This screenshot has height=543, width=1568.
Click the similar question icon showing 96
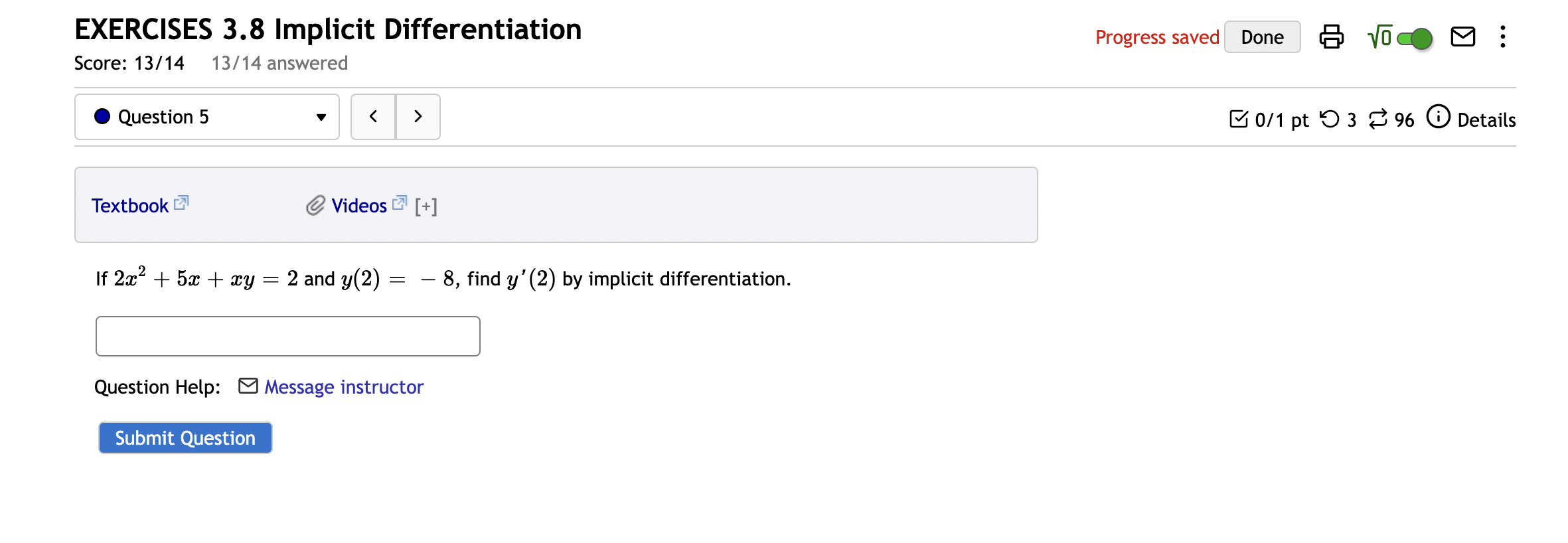[x=1379, y=119]
